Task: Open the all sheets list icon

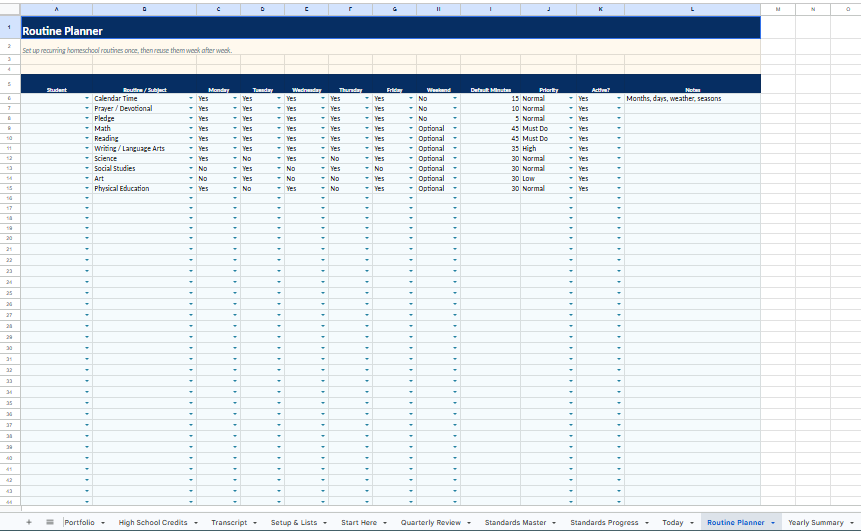Action: click(50, 522)
